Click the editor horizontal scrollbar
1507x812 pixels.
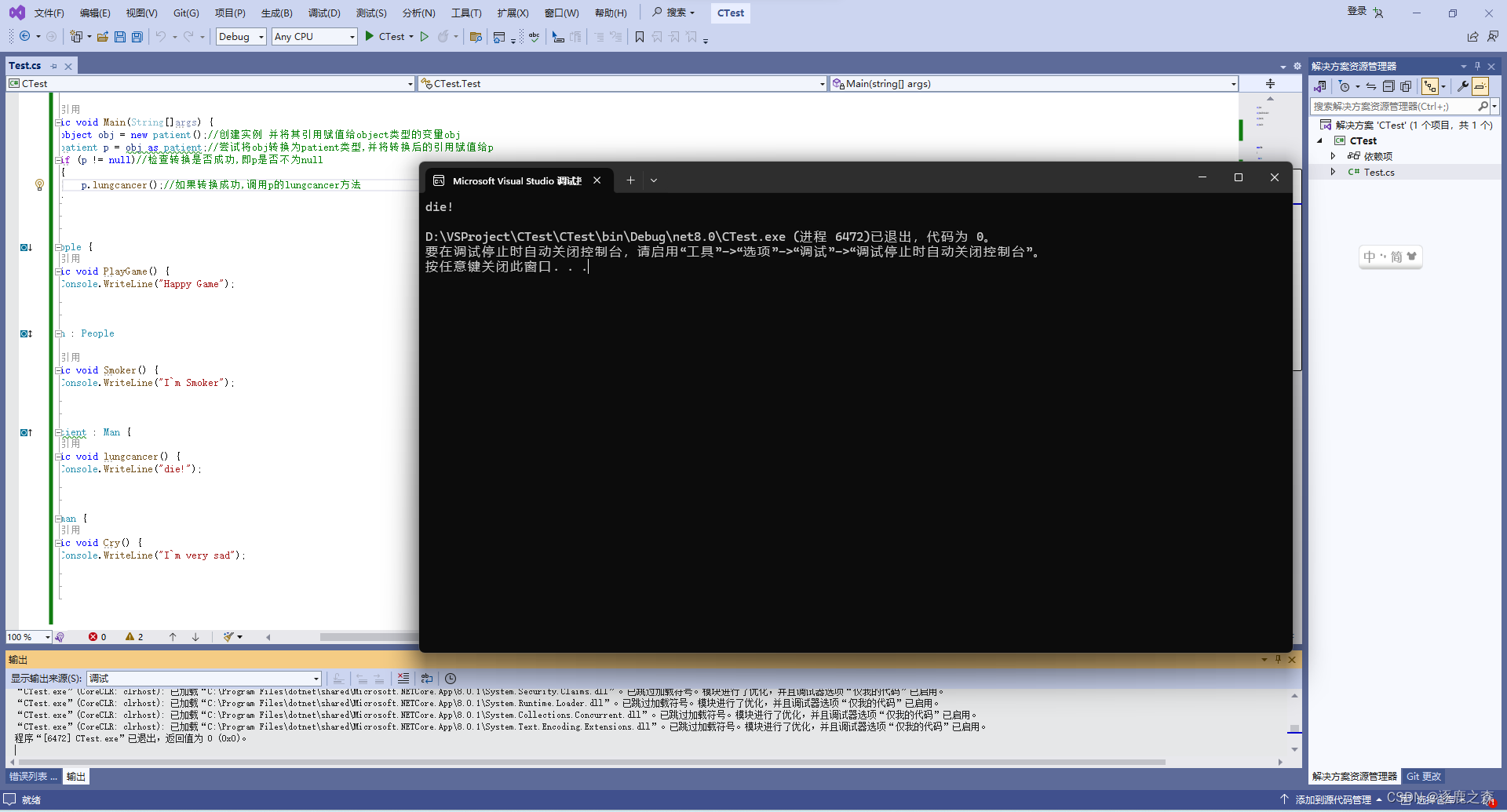point(369,637)
